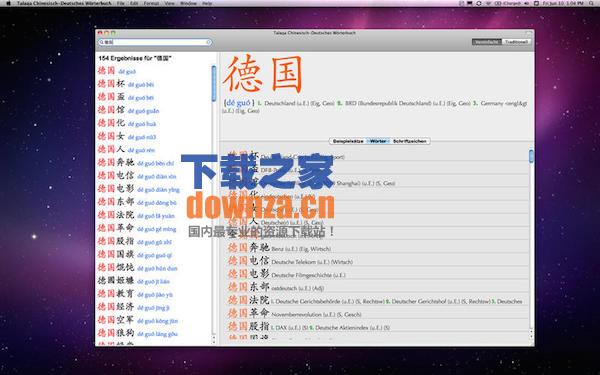Screen dimensions: 600x375
Task: Open the Beispielsätze tab
Action: coord(348,141)
